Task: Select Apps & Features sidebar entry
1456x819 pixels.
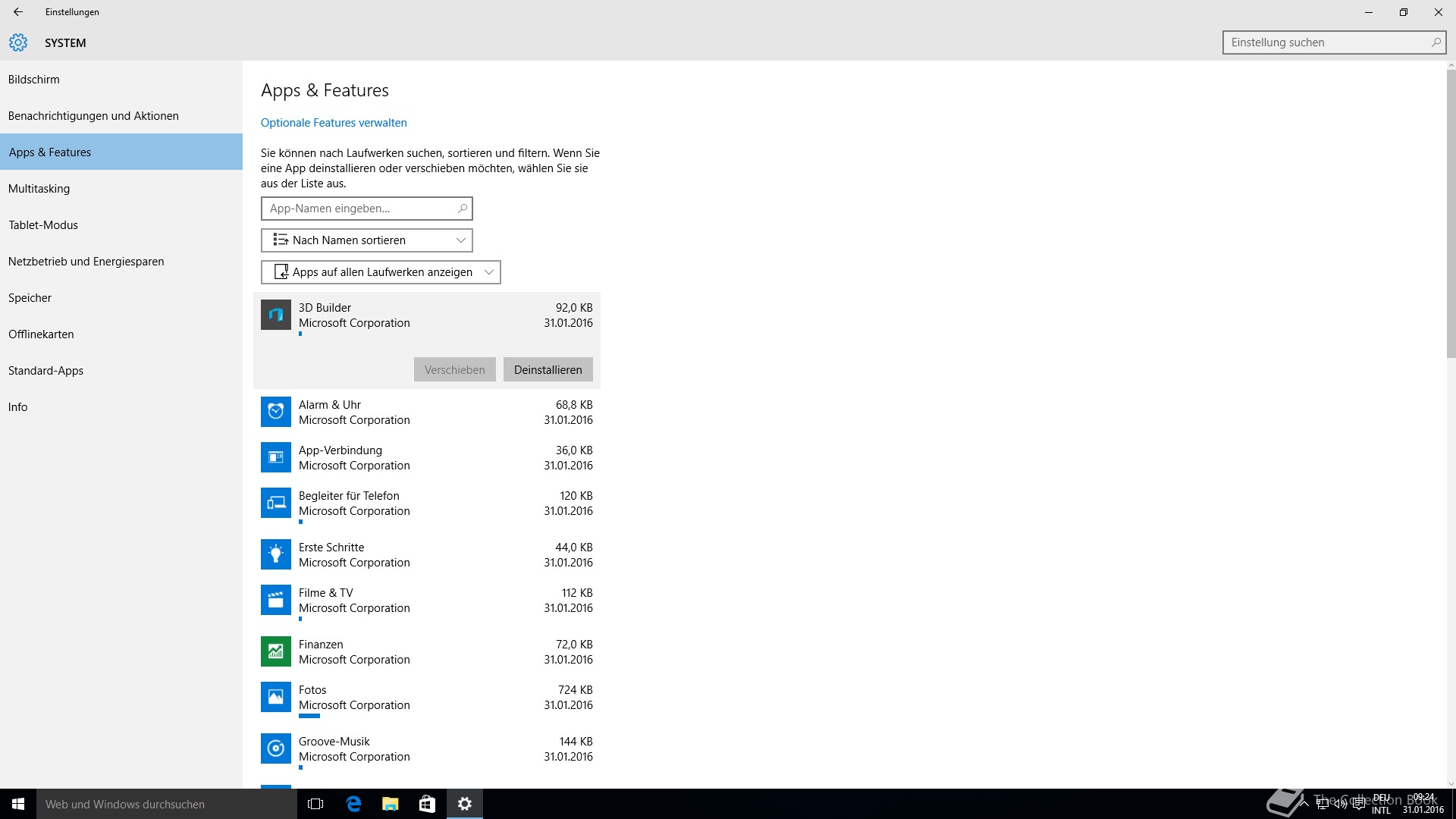Action: pyautogui.click(x=121, y=152)
